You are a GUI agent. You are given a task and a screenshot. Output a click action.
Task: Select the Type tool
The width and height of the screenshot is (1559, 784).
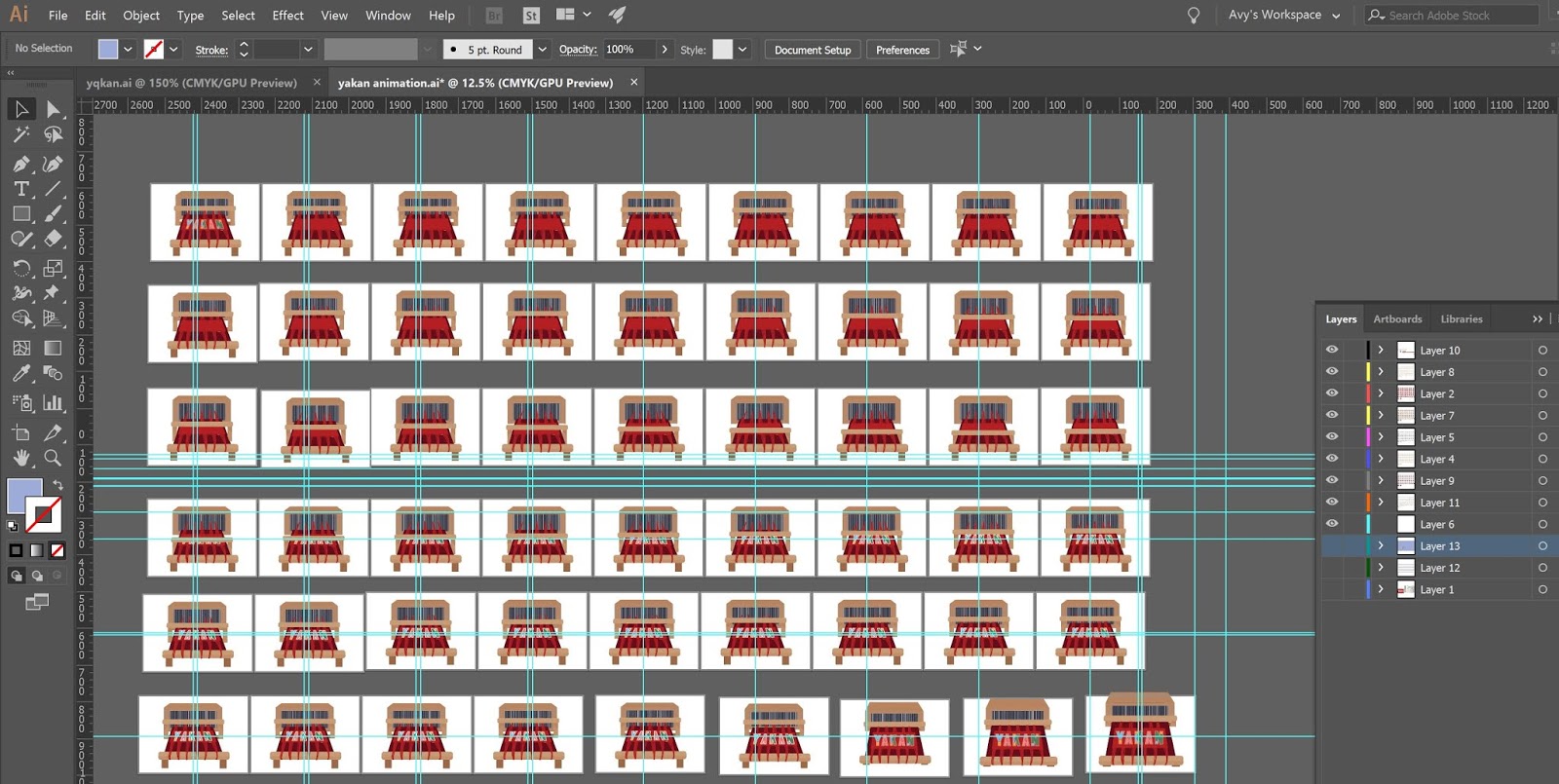21,188
